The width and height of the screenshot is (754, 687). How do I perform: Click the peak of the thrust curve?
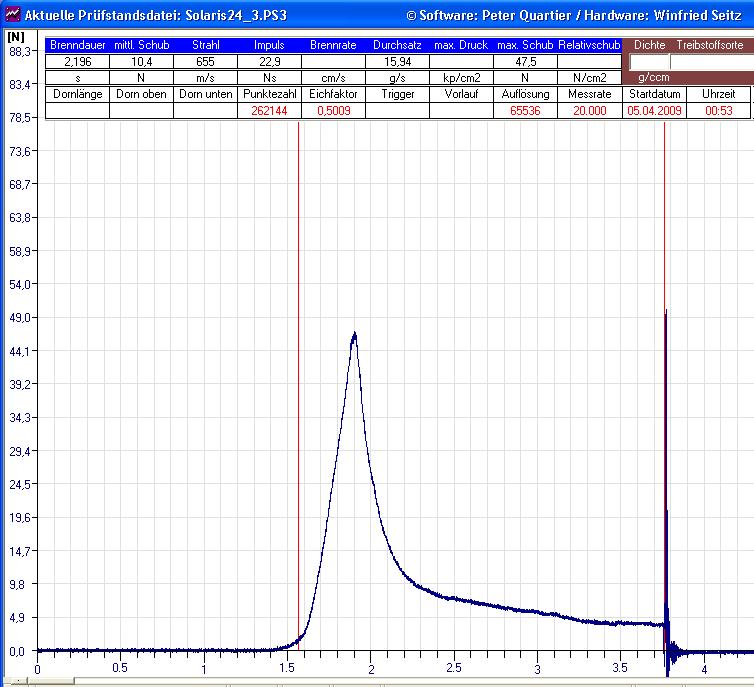pyautogui.click(x=354, y=334)
